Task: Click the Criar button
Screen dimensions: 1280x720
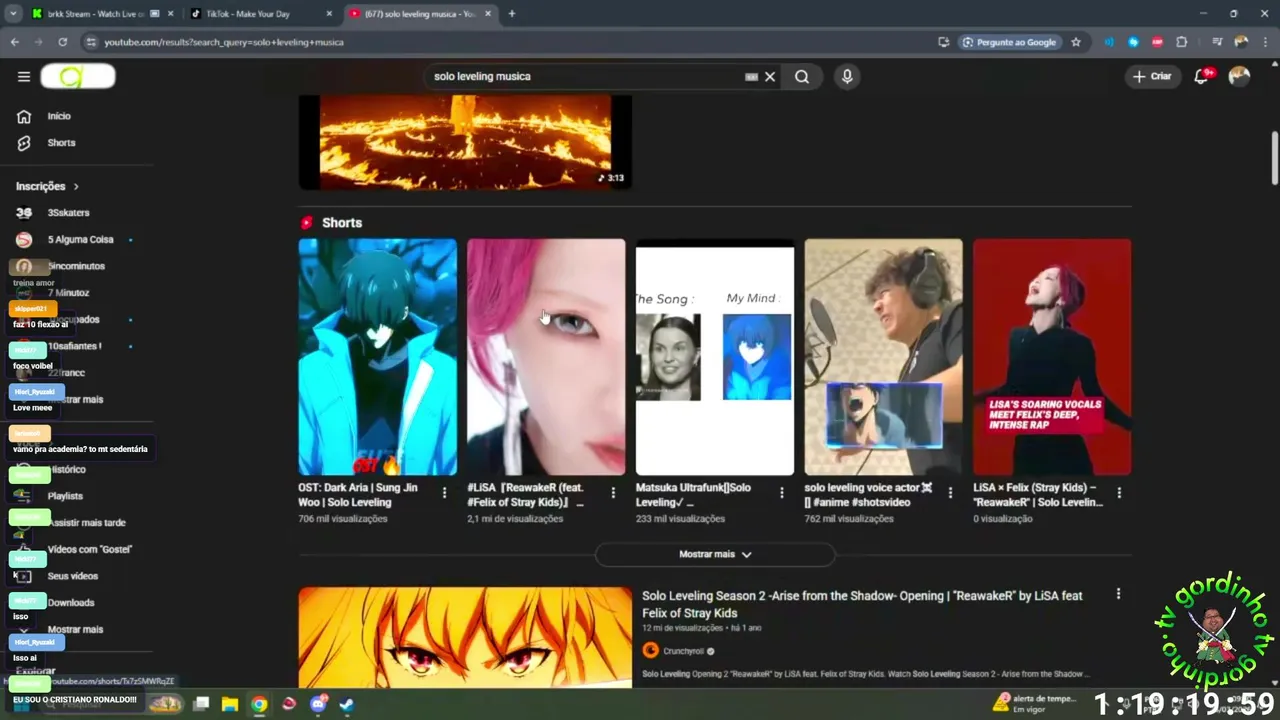Action: coord(1152,77)
